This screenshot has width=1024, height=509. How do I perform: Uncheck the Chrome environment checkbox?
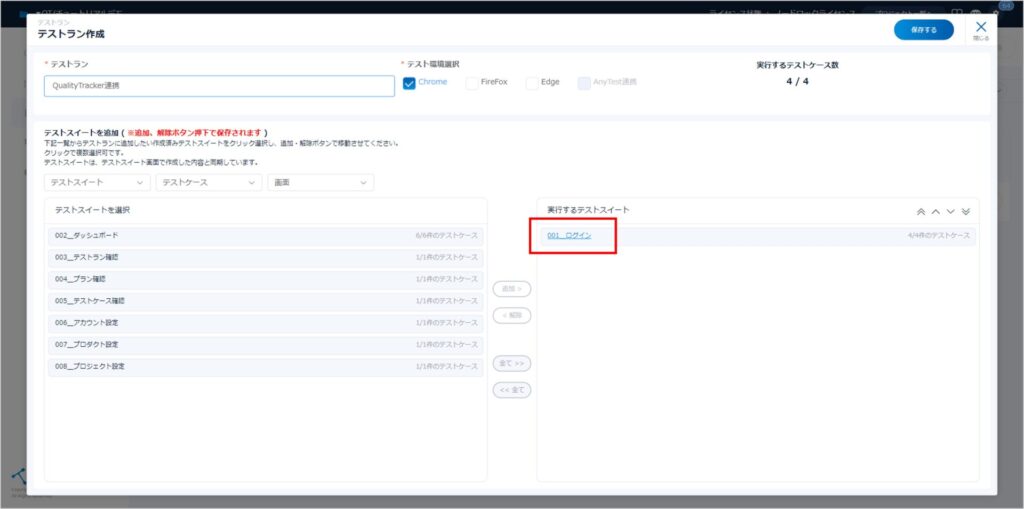click(409, 83)
